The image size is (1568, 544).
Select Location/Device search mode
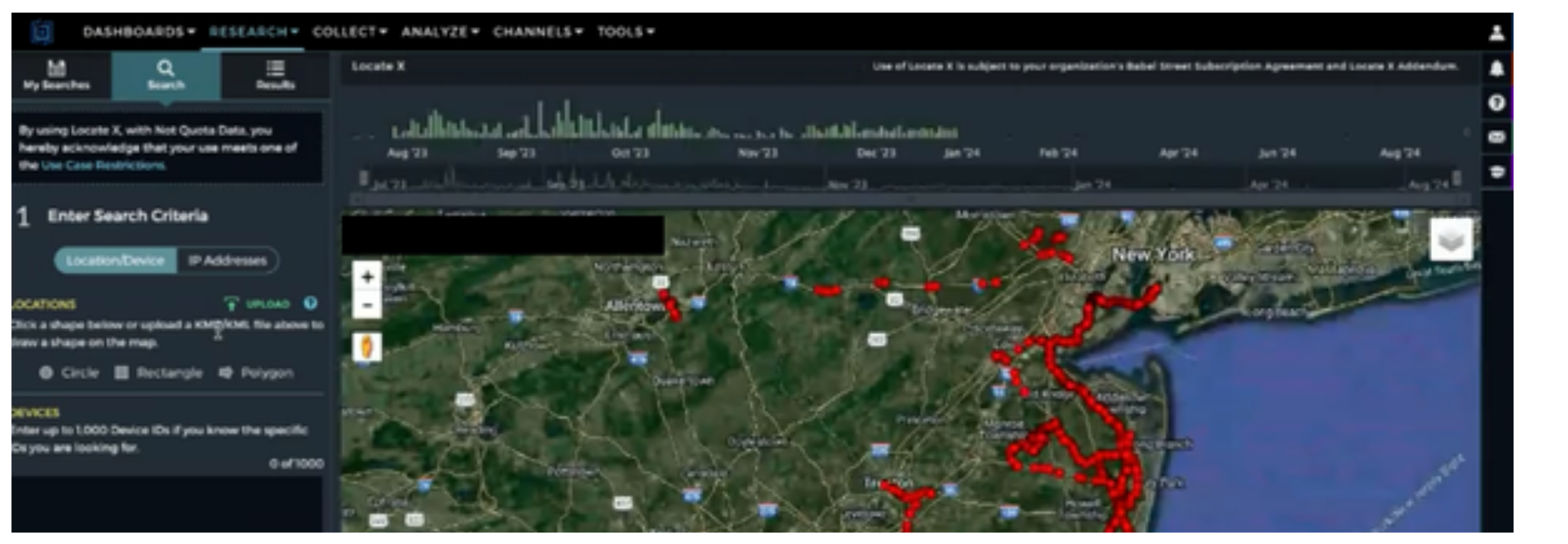[115, 260]
